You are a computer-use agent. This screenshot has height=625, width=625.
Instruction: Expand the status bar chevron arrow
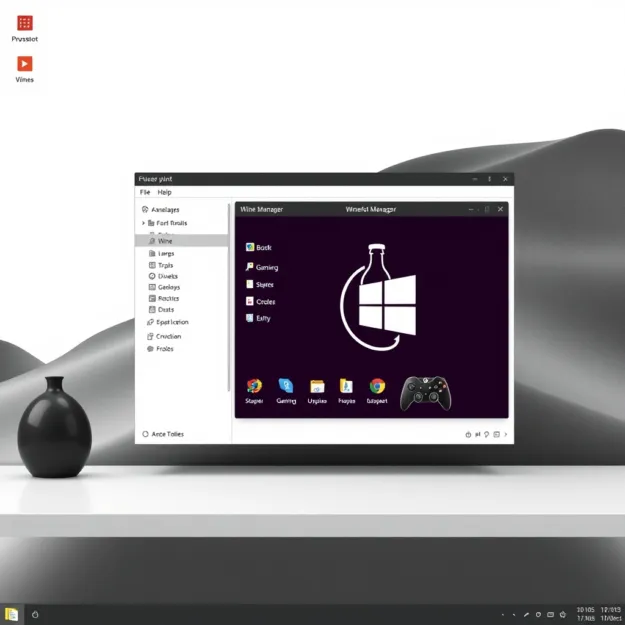[506, 434]
